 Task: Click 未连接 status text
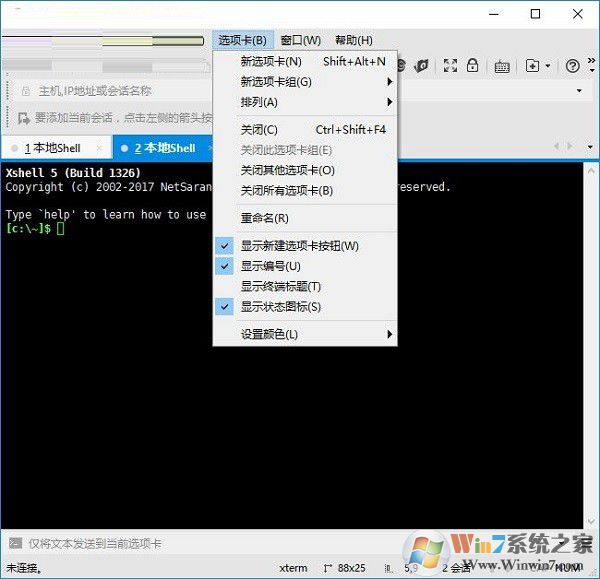click(23, 568)
